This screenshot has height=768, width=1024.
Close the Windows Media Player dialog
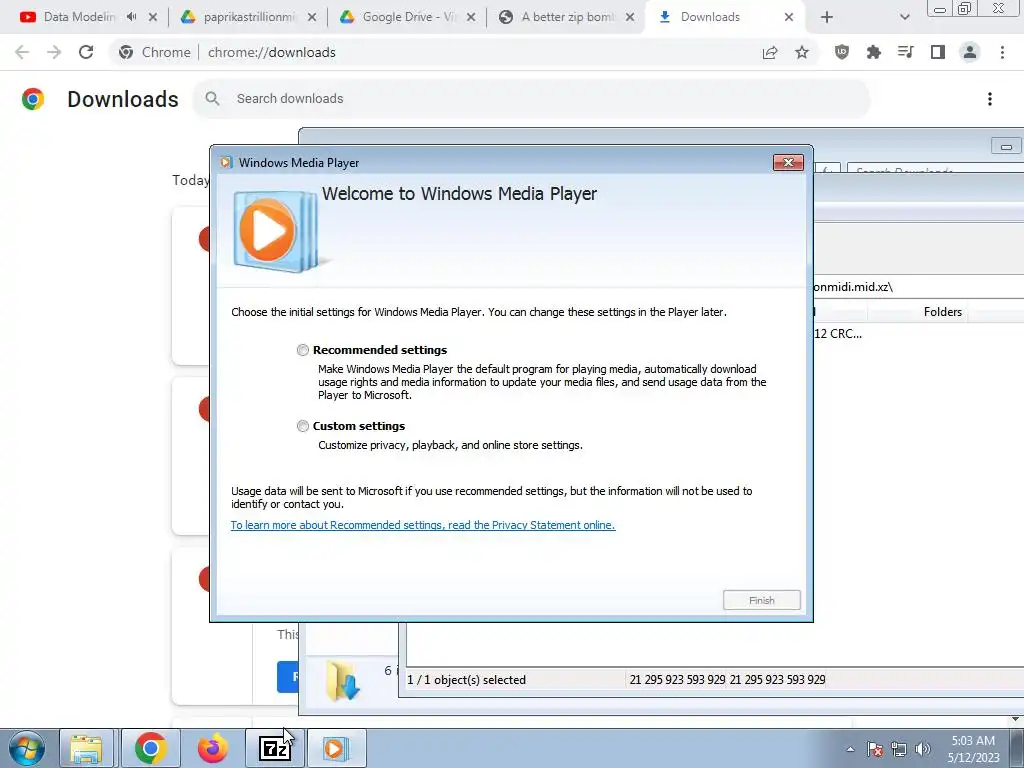click(788, 163)
